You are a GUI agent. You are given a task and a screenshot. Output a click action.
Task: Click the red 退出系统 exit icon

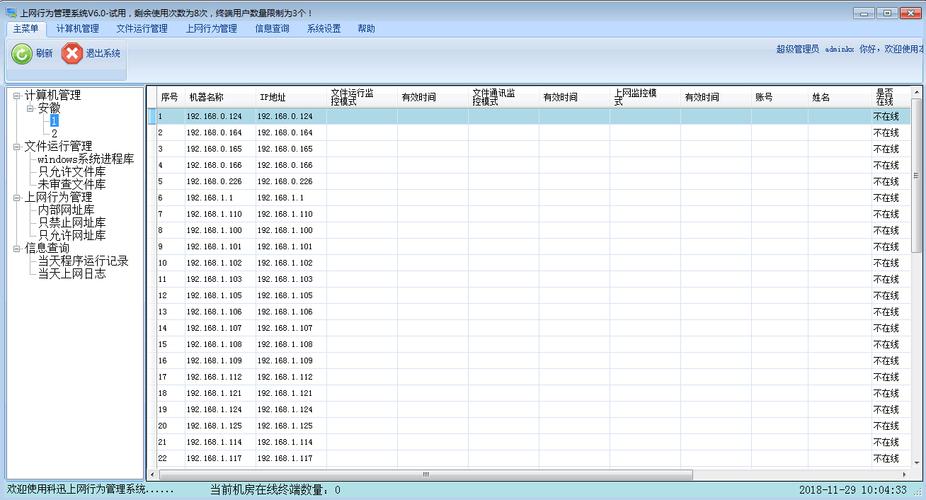pyautogui.click(x=72, y=54)
